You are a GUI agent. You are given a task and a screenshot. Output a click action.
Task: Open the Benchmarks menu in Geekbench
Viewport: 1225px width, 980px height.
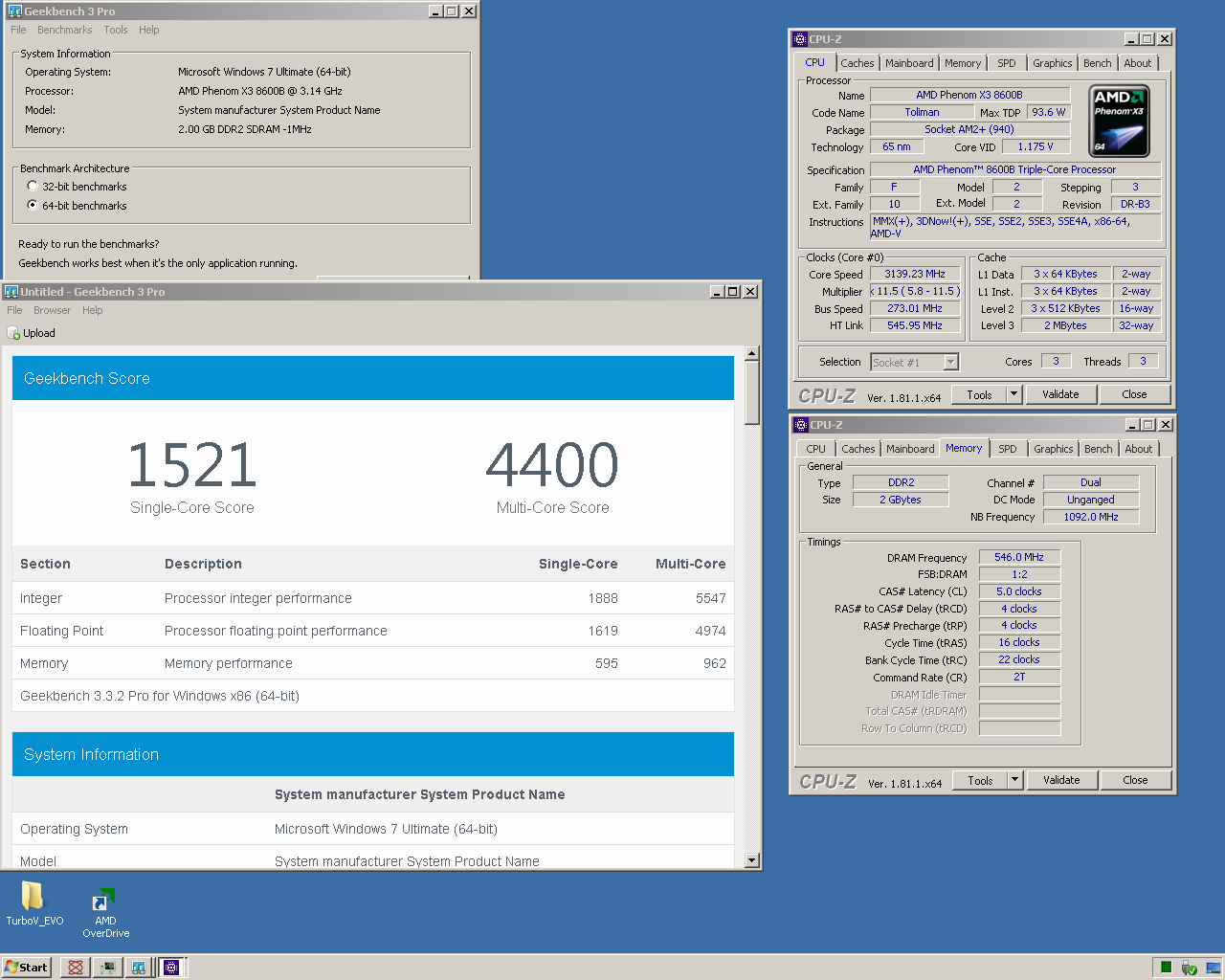point(65,30)
